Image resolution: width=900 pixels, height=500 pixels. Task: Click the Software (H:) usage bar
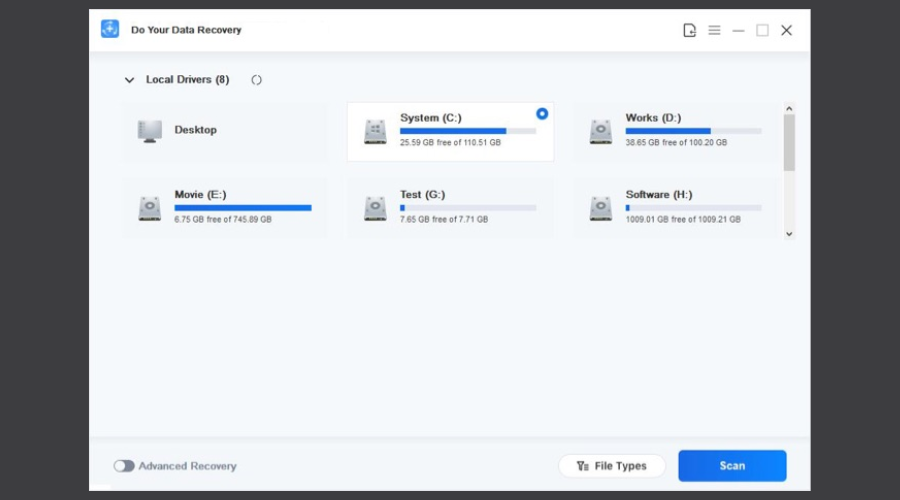tap(693, 208)
